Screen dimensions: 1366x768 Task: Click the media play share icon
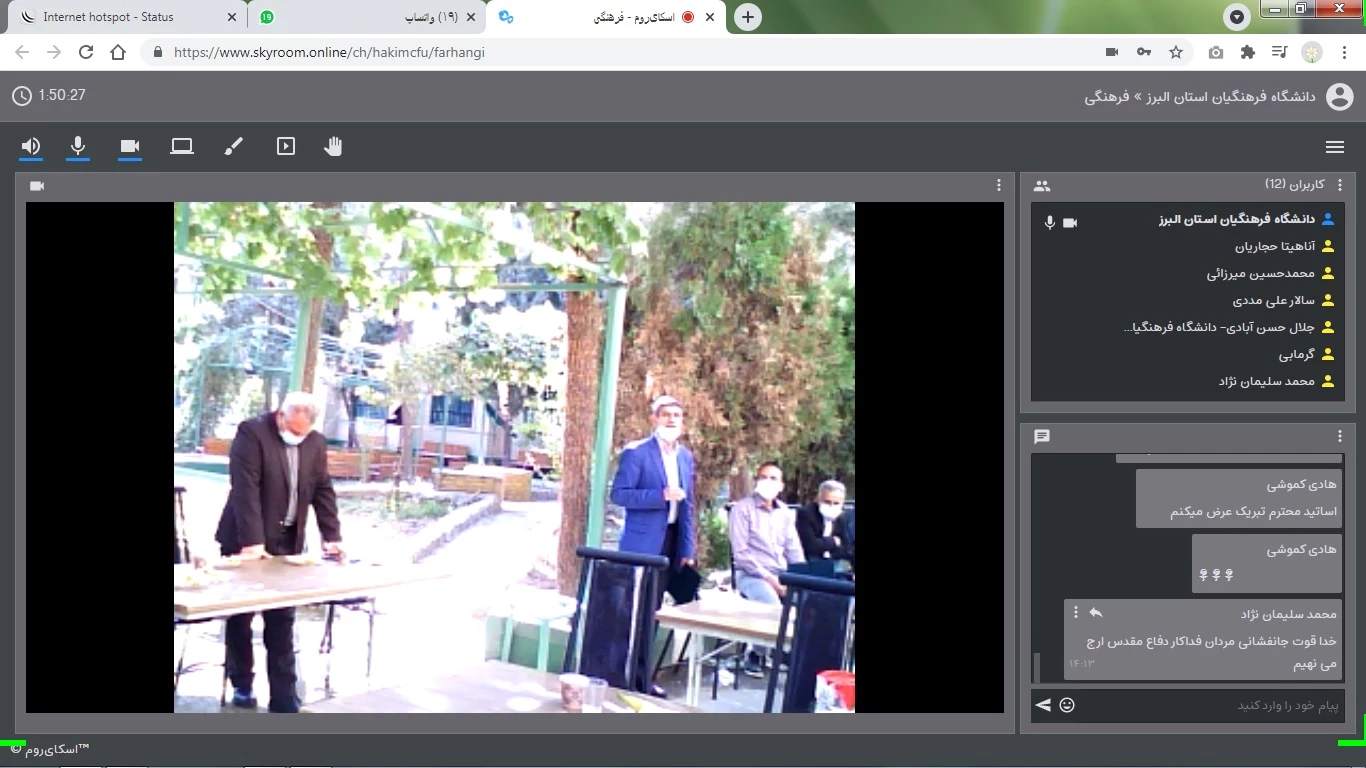pos(286,147)
